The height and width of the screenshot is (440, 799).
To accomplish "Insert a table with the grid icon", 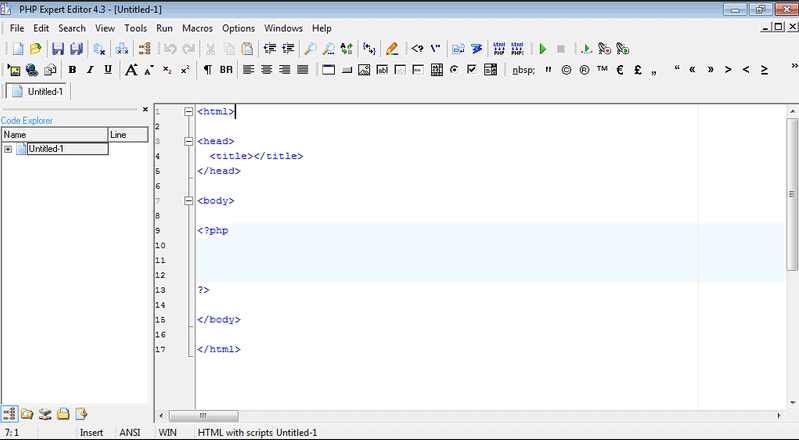I will 437,70.
